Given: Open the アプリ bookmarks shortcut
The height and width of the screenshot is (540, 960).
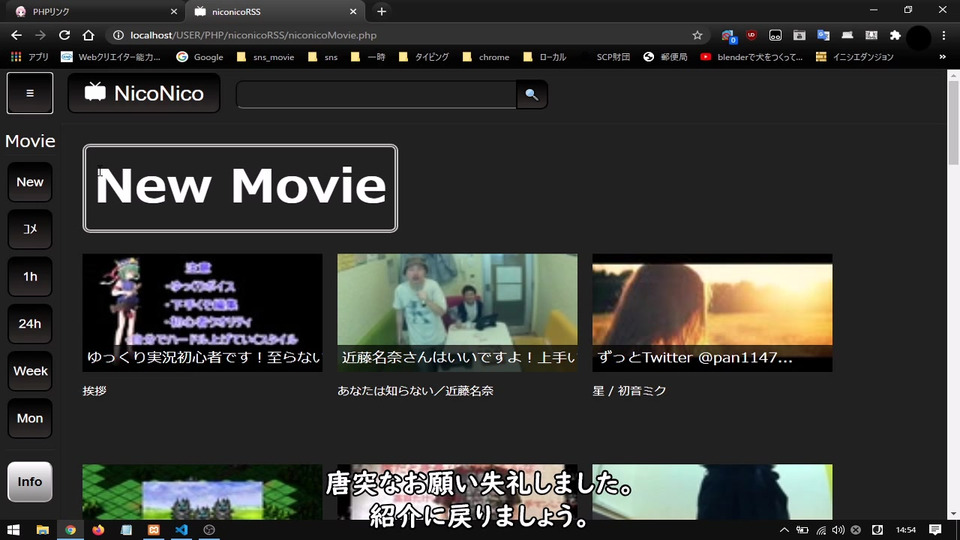Looking at the screenshot, I should click(x=30, y=57).
